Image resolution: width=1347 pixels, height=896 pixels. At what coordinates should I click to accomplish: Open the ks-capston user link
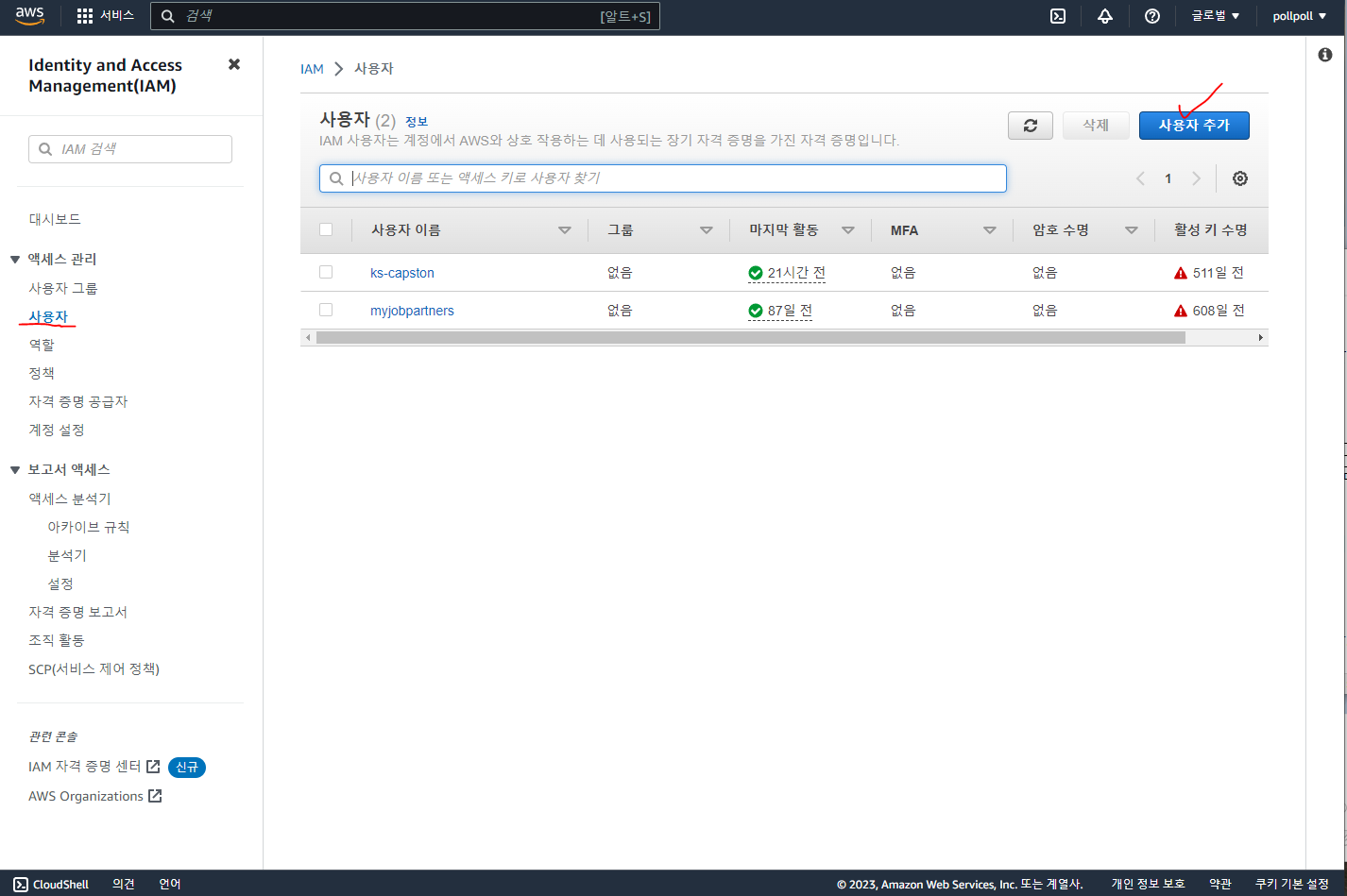pyautogui.click(x=402, y=273)
